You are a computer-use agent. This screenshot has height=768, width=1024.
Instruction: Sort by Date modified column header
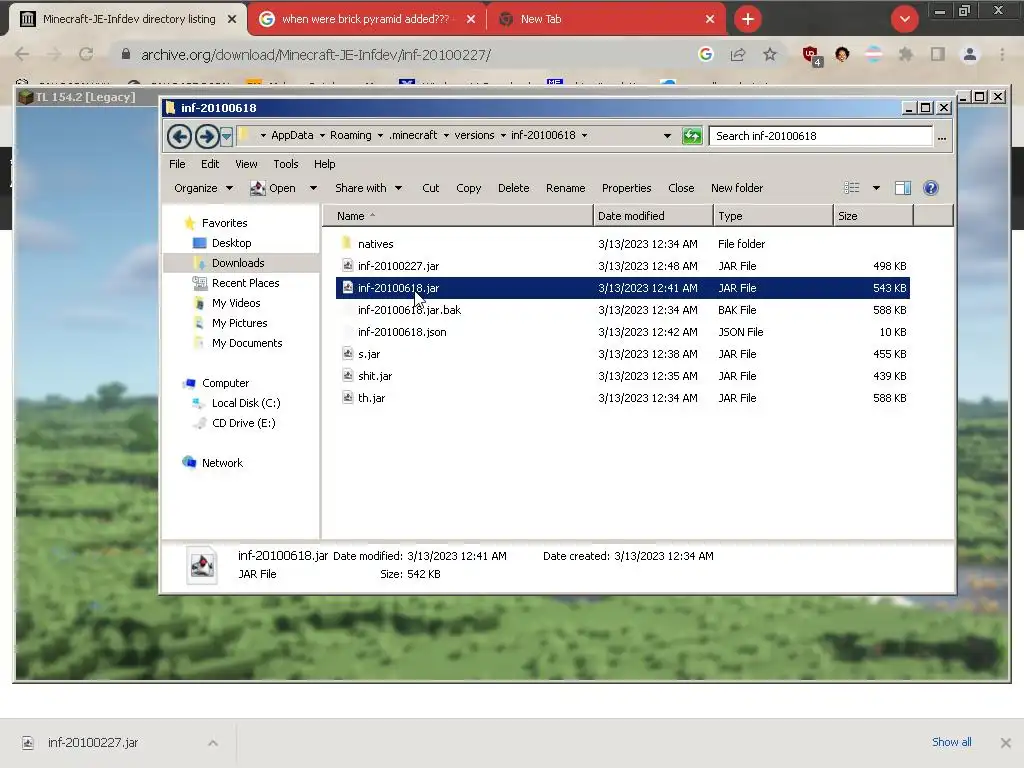tap(653, 216)
